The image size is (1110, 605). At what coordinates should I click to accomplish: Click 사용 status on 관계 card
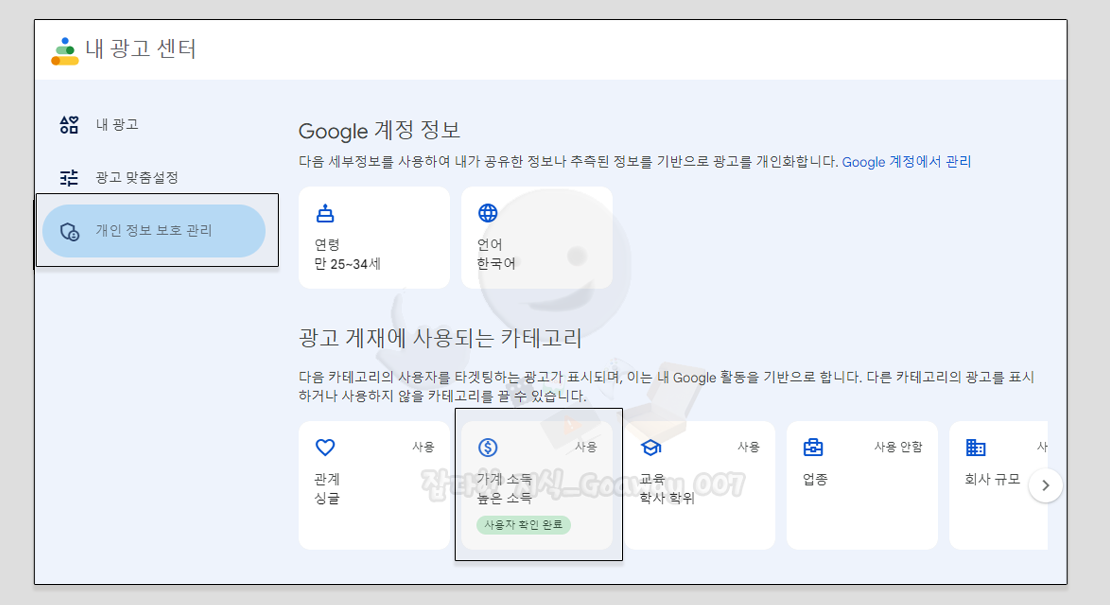pyautogui.click(x=423, y=447)
